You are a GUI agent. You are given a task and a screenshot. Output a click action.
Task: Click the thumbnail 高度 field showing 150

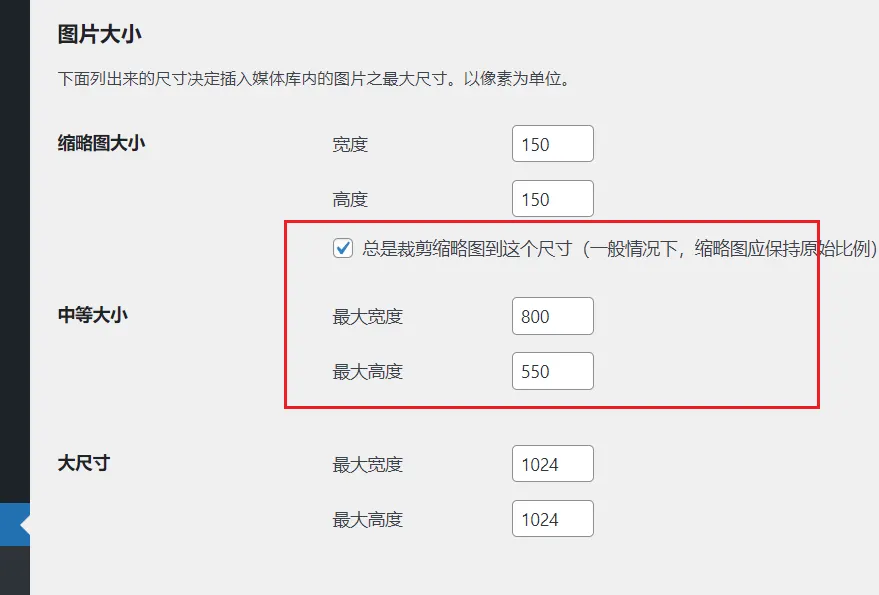[x=553, y=199]
